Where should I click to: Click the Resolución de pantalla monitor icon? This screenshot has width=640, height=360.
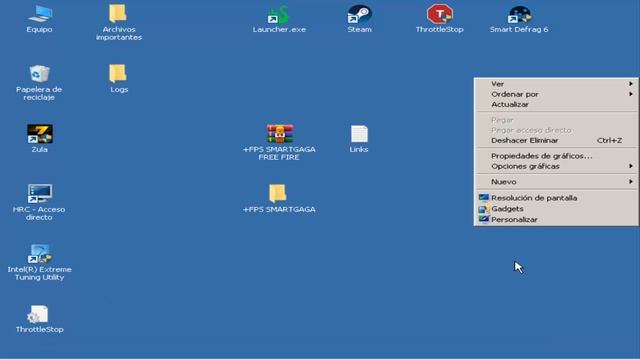pyautogui.click(x=484, y=198)
